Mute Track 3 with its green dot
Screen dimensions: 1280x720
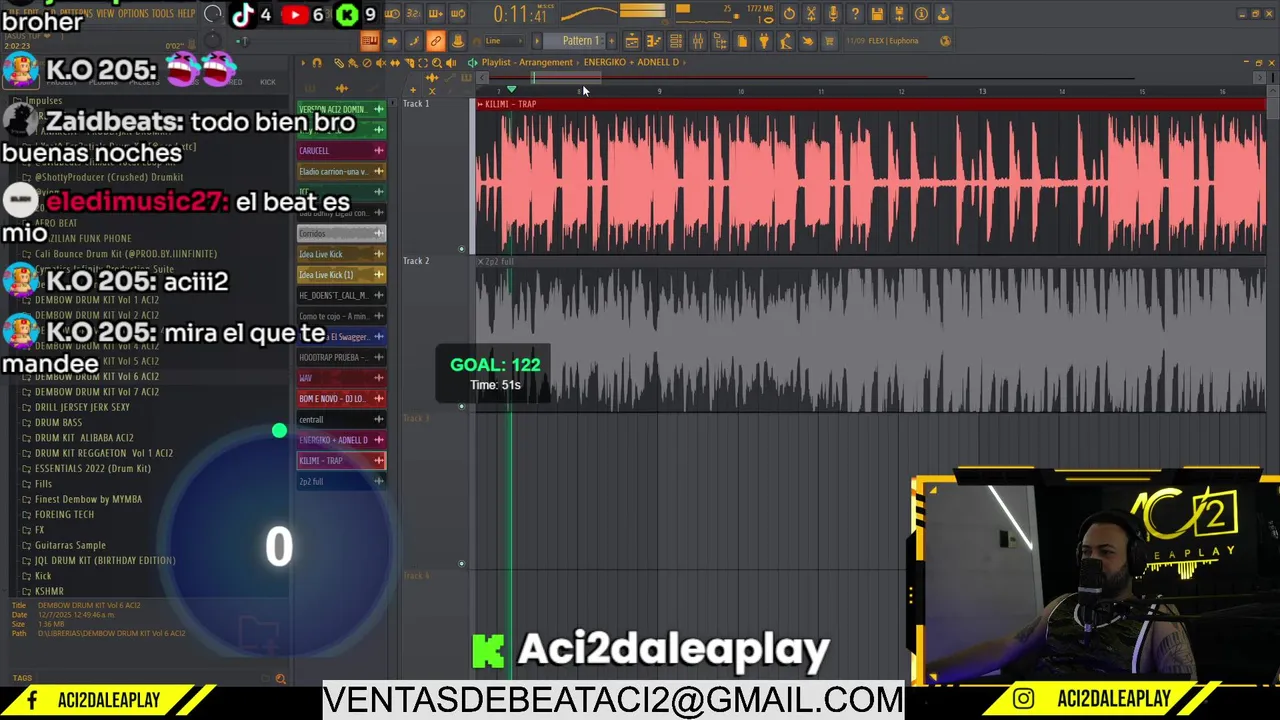click(x=461, y=563)
